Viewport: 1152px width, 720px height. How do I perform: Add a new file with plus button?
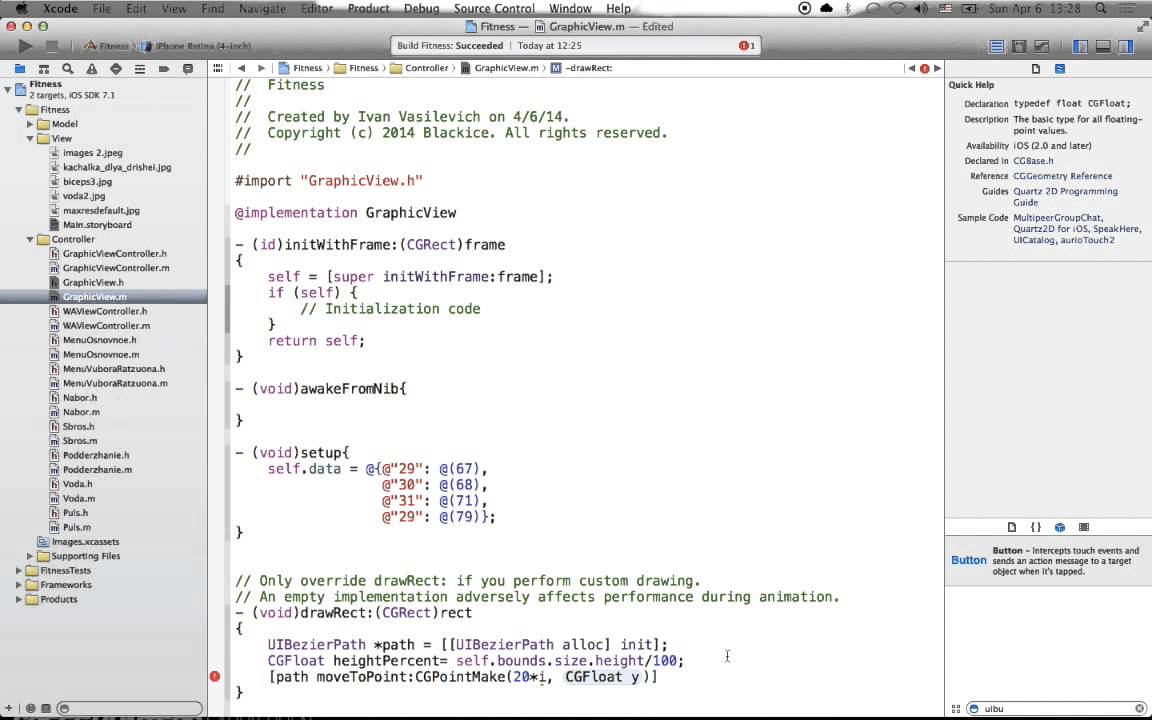(x=8, y=709)
